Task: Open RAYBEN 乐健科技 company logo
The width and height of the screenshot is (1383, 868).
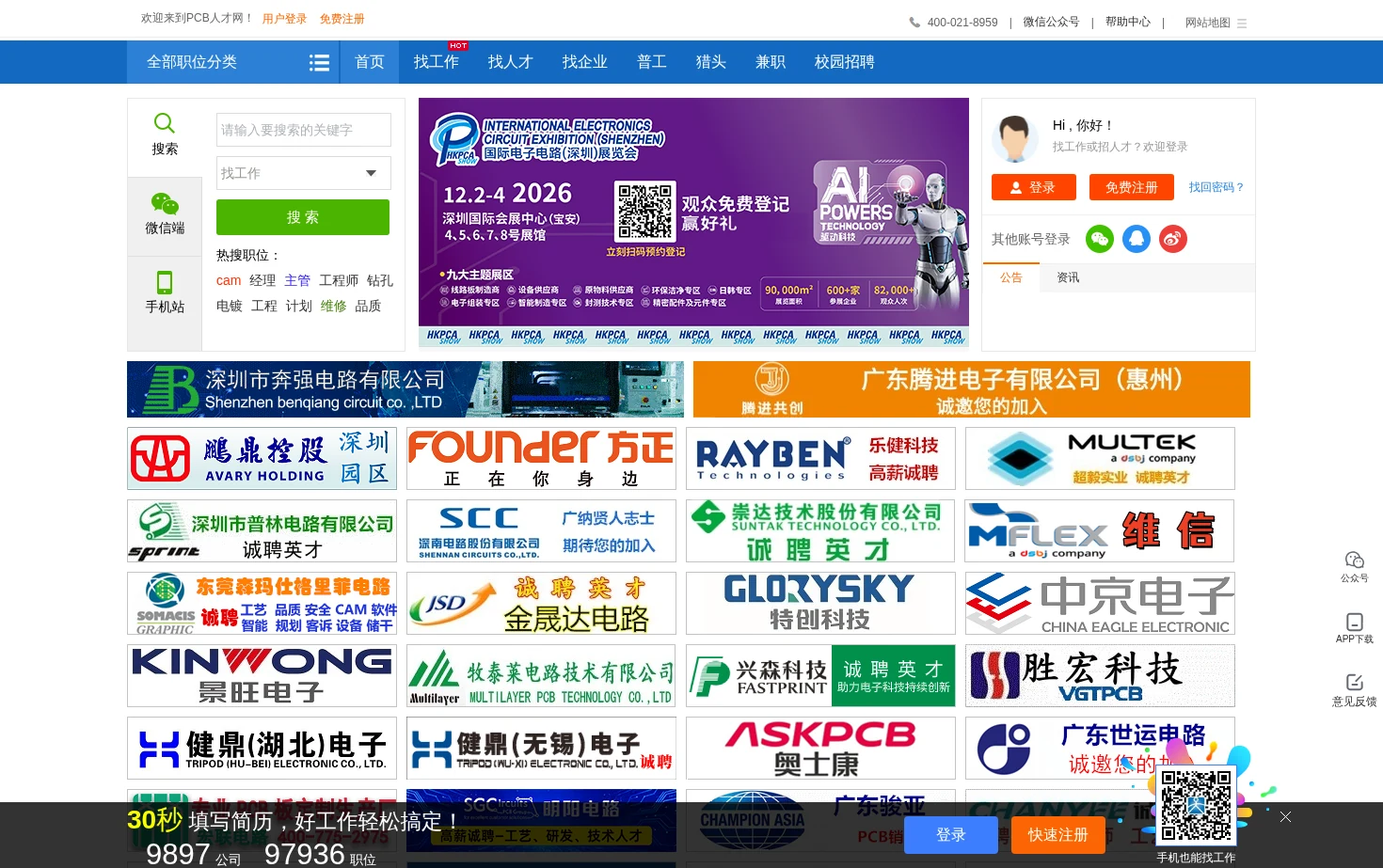Action: click(x=820, y=458)
